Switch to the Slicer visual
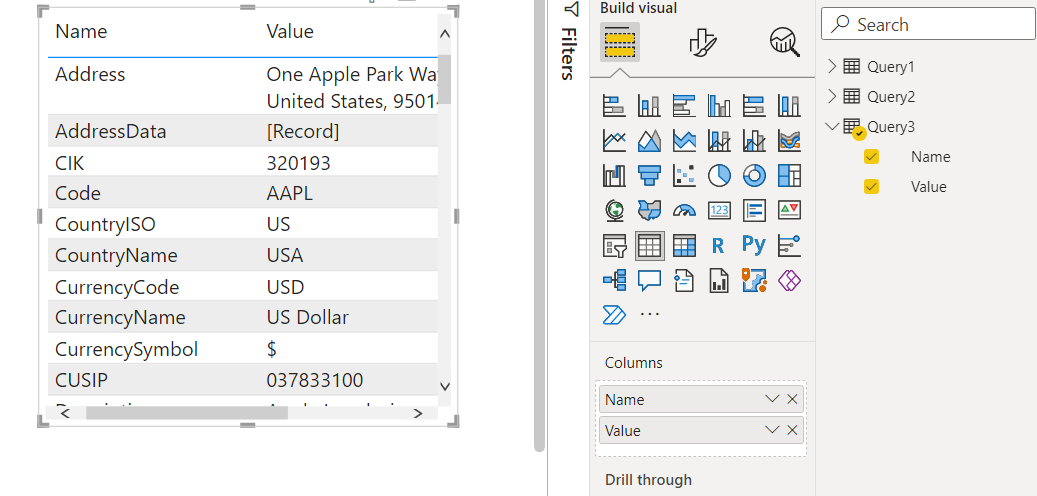The height and width of the screenshot is (496, 1037). pyautogui.click(x=614, y=245)
